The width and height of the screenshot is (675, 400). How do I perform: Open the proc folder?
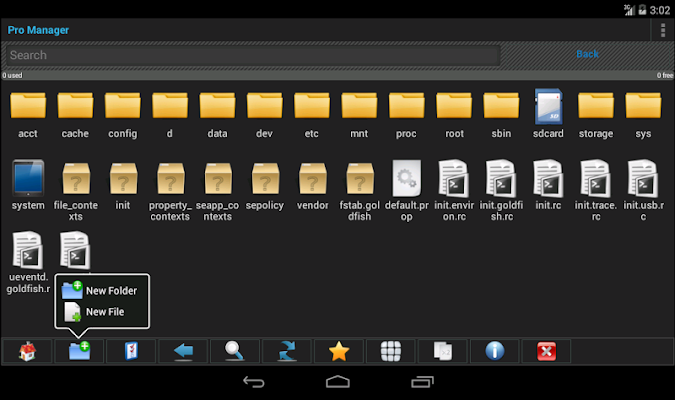coord(407,115)
